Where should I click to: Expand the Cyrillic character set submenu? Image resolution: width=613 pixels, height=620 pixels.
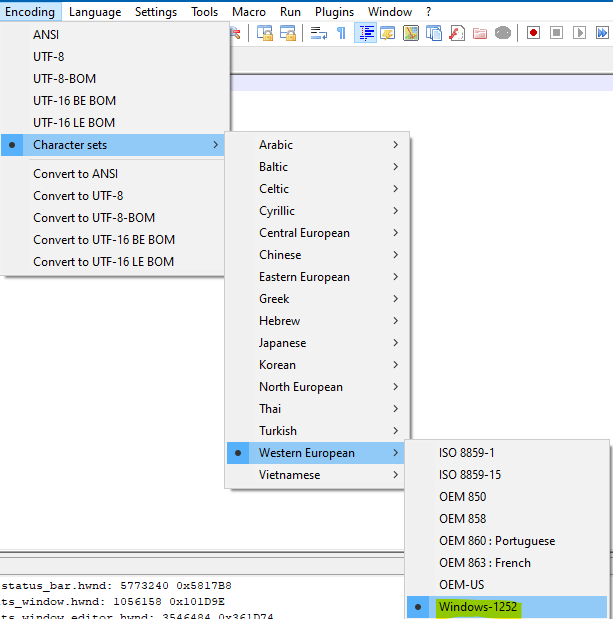click(x=317, y=211)
